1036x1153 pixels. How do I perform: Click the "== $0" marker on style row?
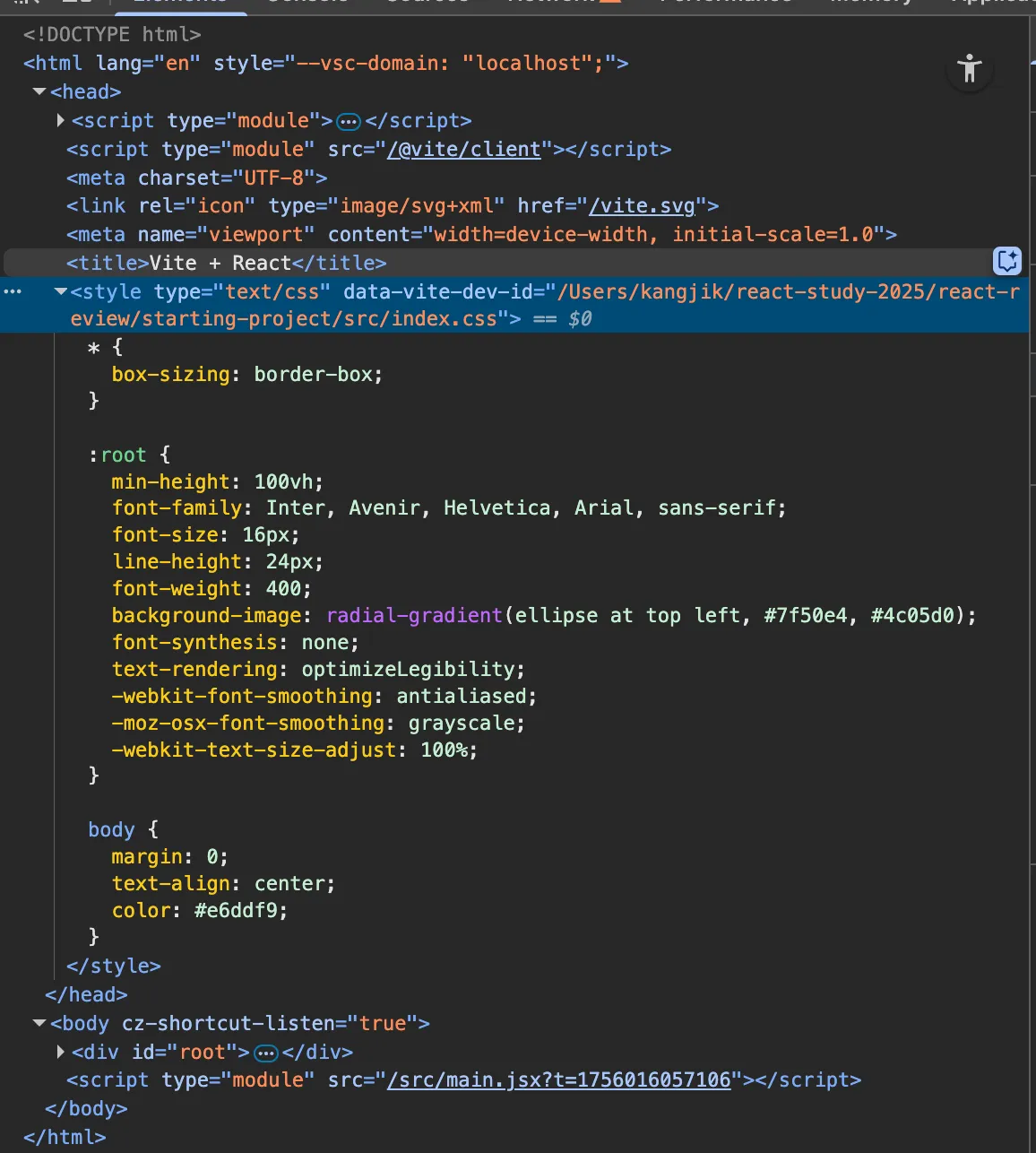click(563, 318)
